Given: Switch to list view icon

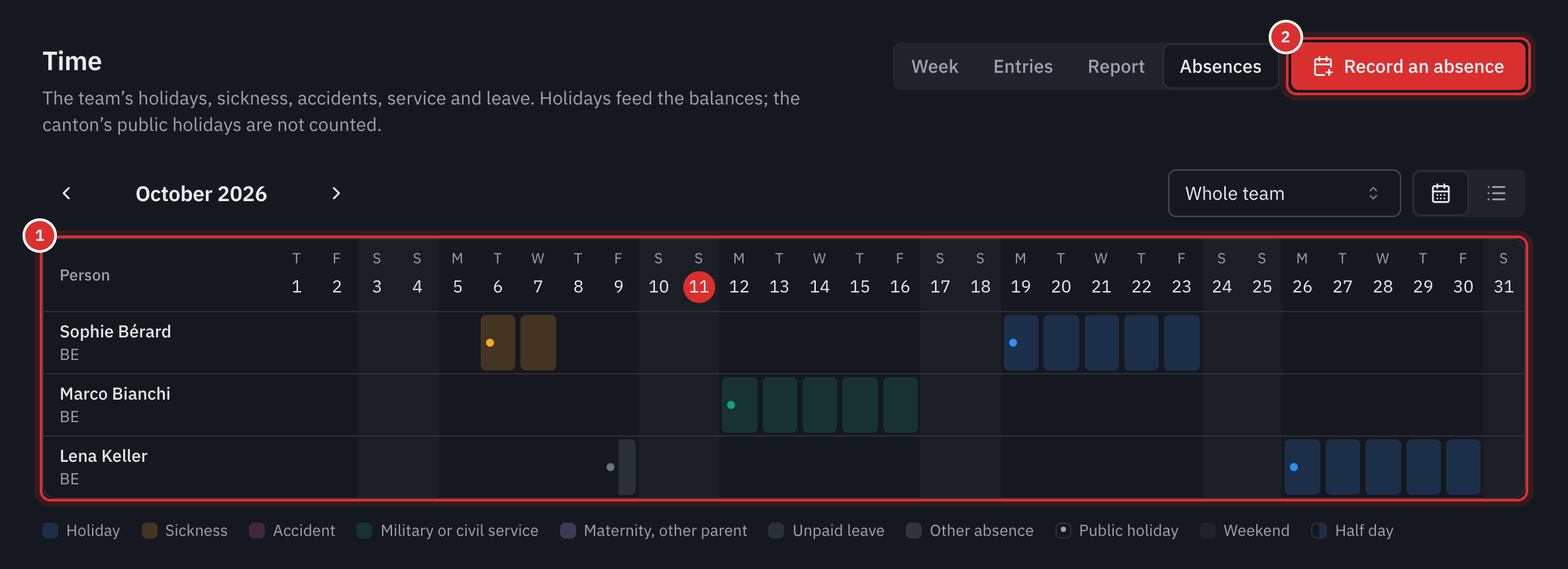Looking at the screenshot, I should click(1496, 193).
